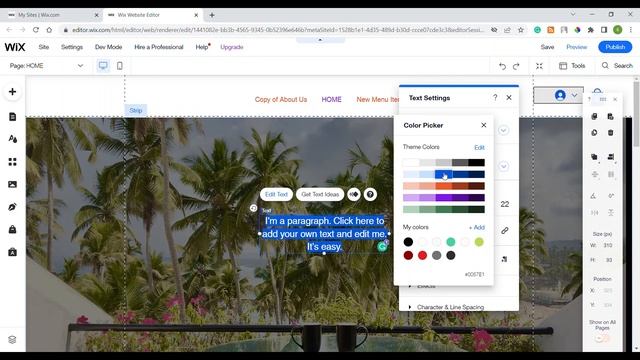Screen dimensions: 640x360
Task: Click the Save button
Action: (x=547, y=47)
